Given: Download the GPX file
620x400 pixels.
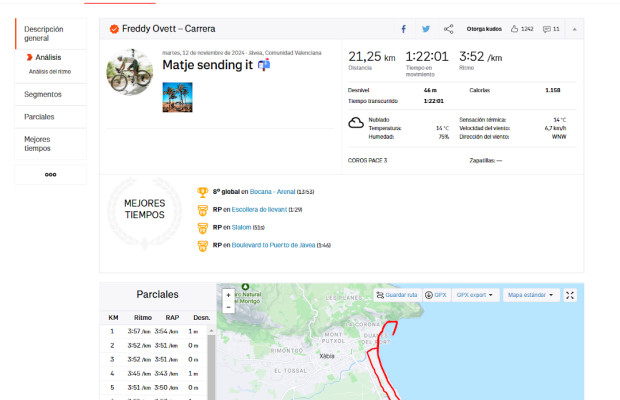Looking at the screenshot, I should [x=436, y=295].
